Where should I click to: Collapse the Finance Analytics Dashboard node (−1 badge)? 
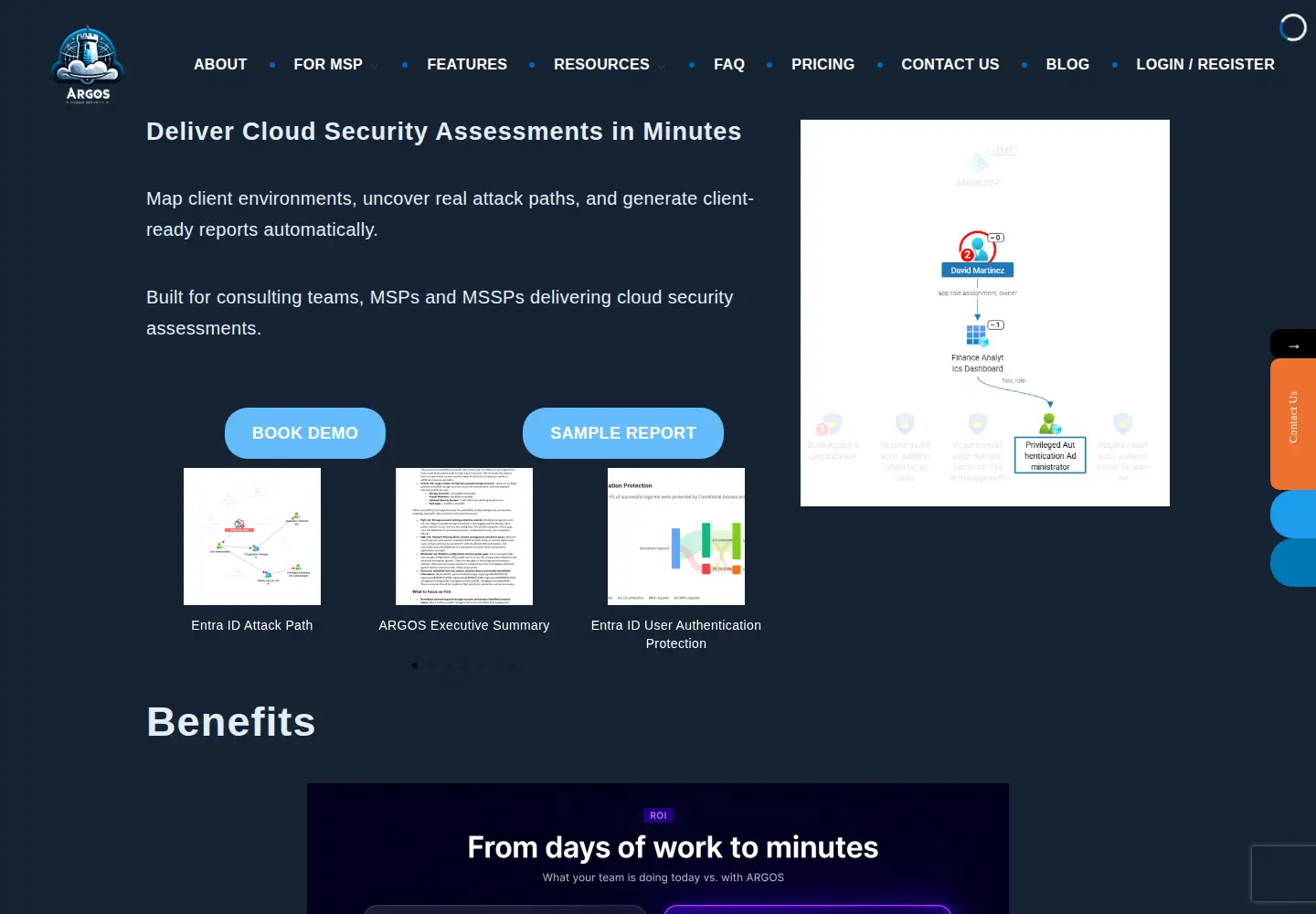996,325
